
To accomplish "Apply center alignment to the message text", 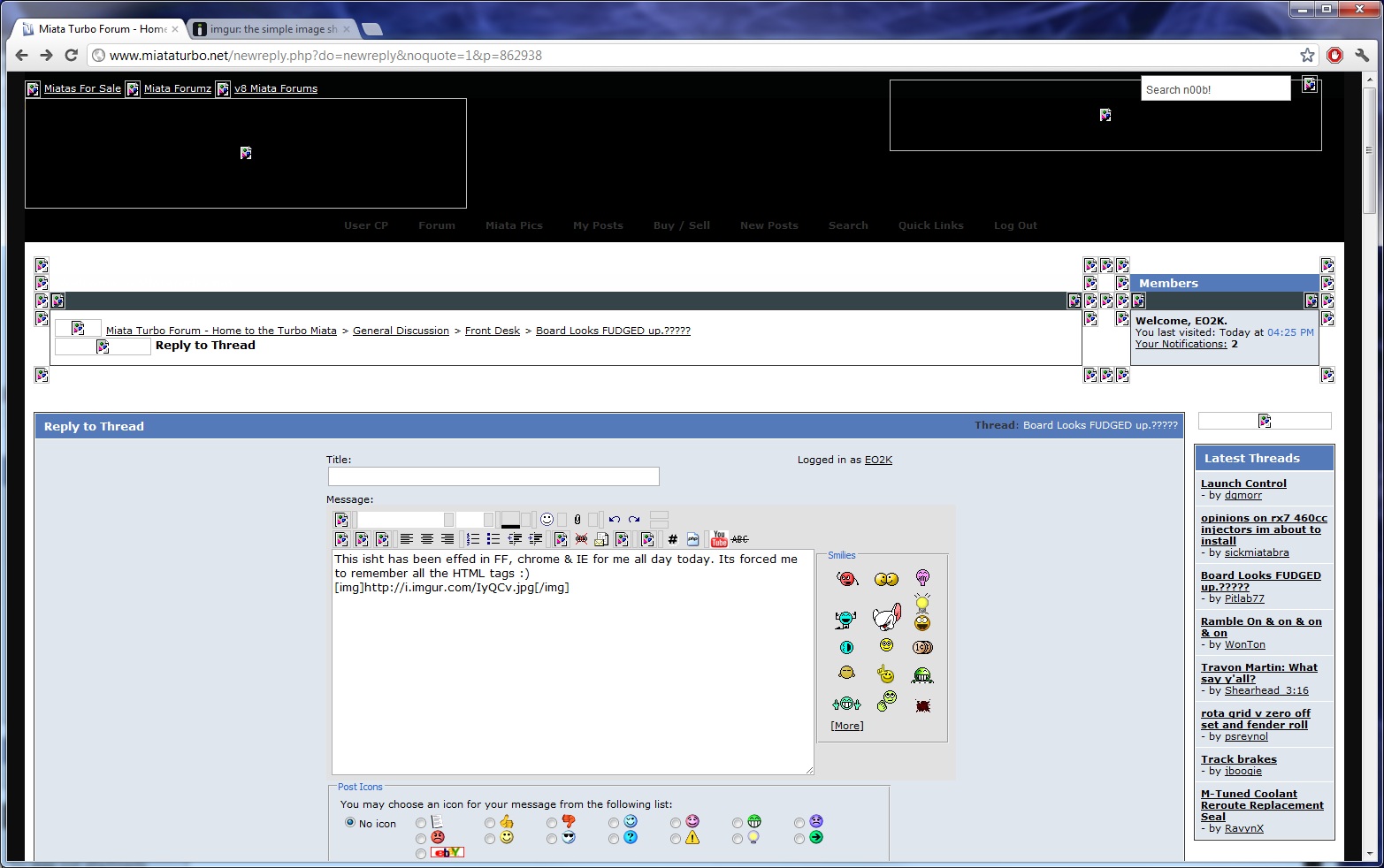I will point(427,539).
